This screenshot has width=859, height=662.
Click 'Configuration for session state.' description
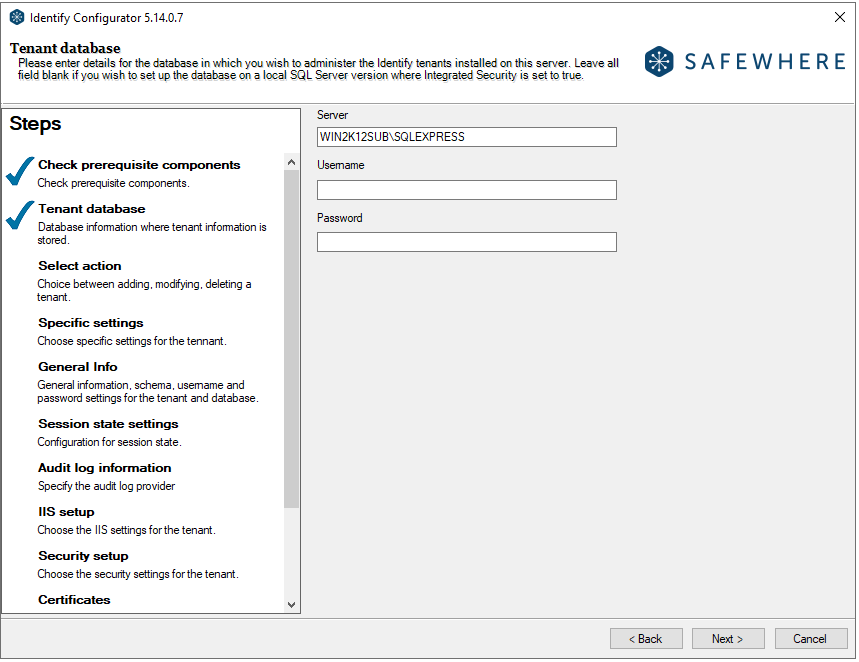click(x=110, y=442)
